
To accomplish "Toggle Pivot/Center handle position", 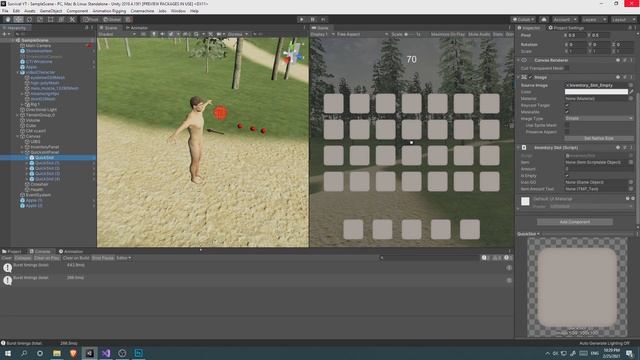I will pos(91,19).
